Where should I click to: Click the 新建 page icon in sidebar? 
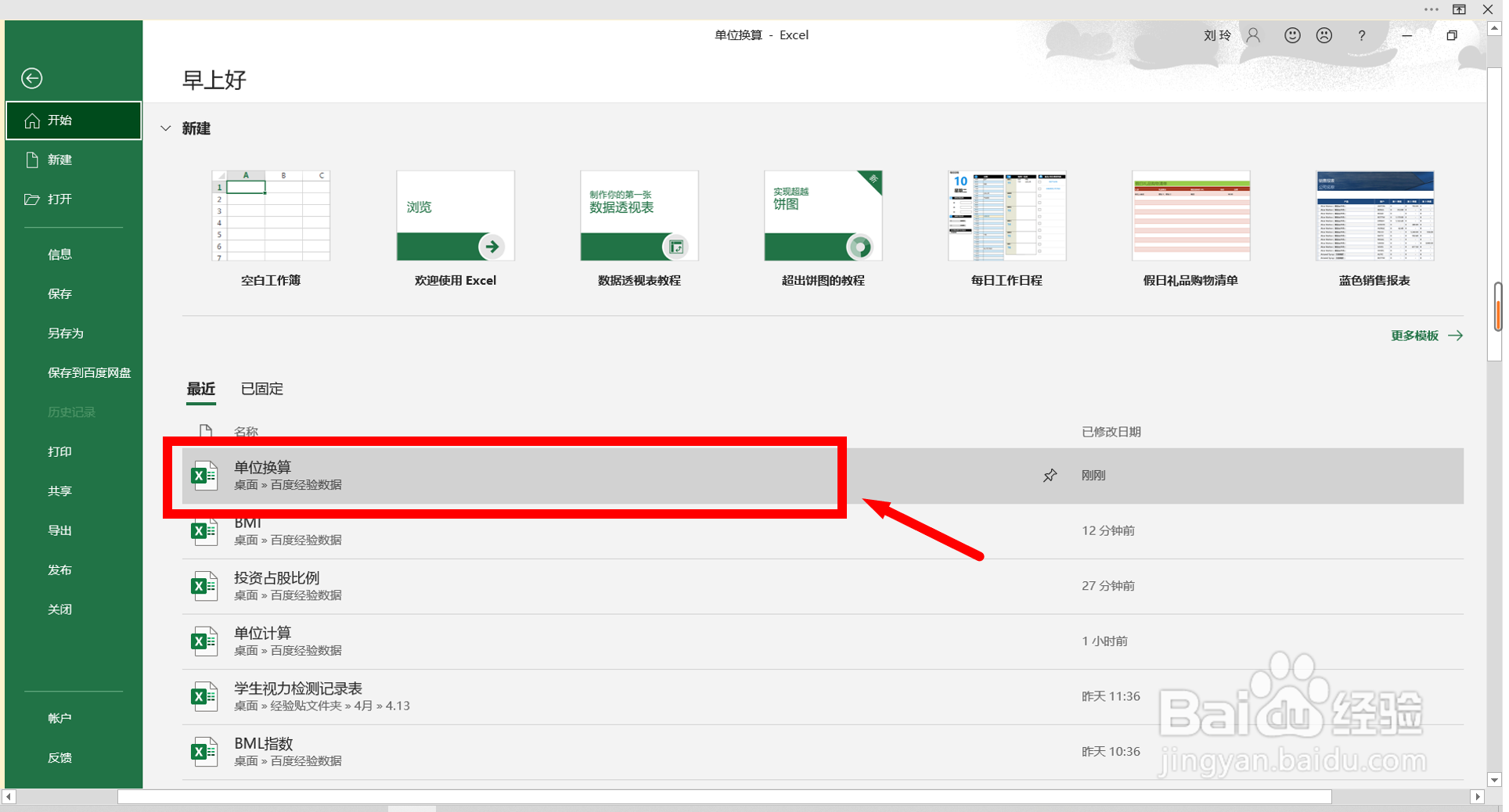(x=32, y=160)
